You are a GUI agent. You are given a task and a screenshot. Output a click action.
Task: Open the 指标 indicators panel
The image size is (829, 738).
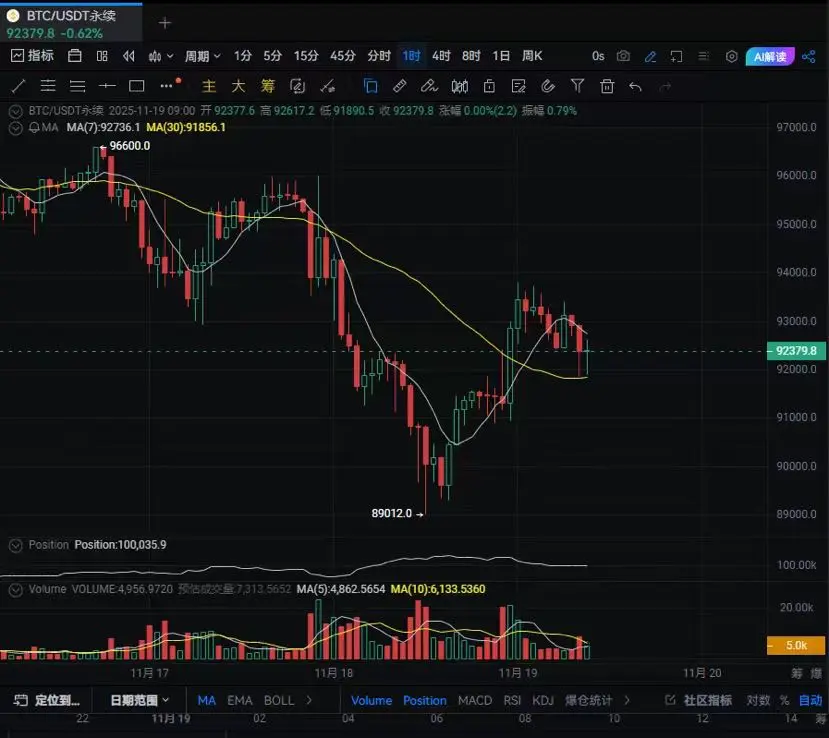[33, 56]
